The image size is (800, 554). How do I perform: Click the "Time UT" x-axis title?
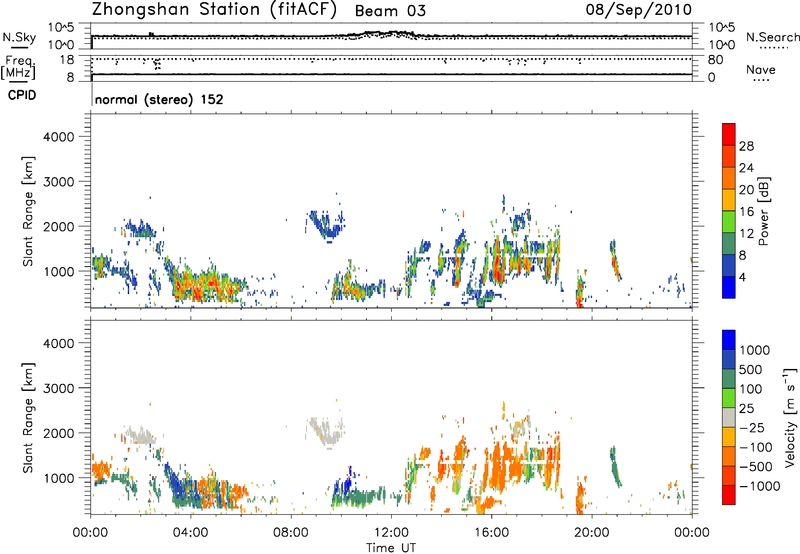[391, 547]
